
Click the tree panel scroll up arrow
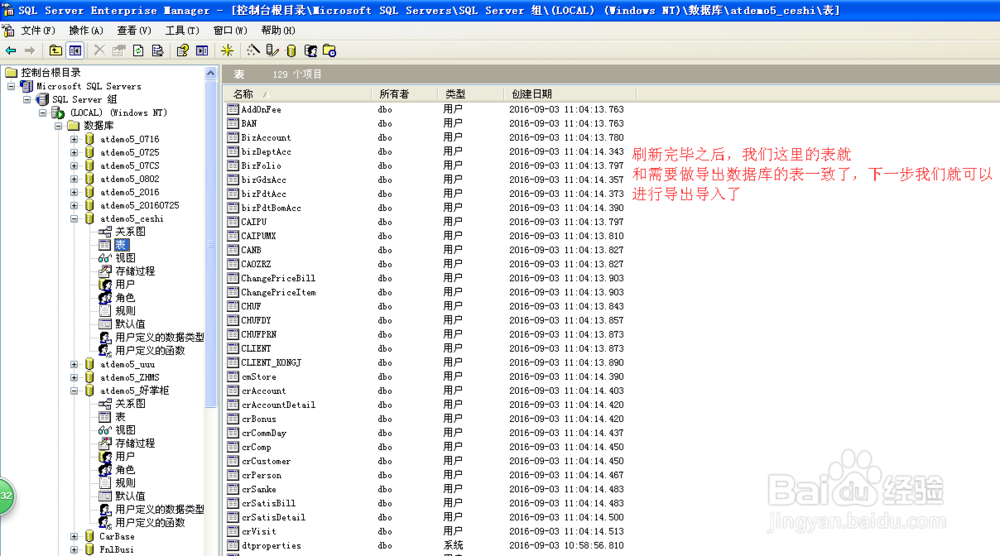click(210, 73)
